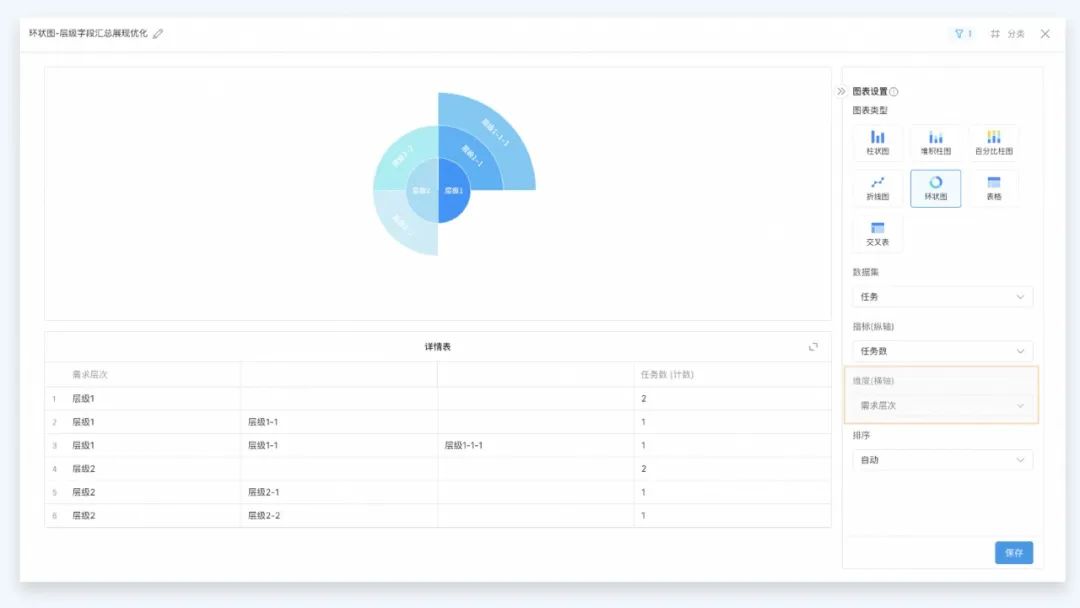1080x608 pixels.
Task: Click the 分类 label in header
Action: [x=1016, y=34]
